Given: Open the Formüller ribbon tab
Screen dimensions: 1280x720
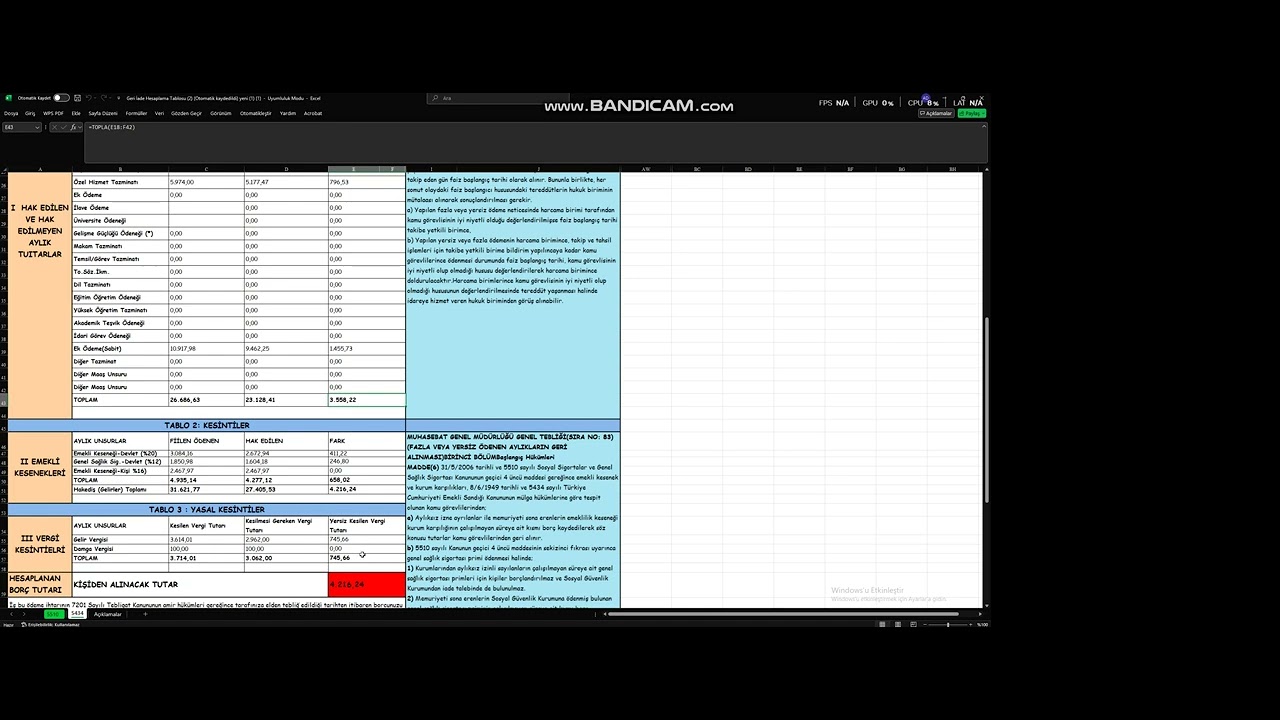Looking at the screenshot, I should pyautogui.click(x=136, y=113).
